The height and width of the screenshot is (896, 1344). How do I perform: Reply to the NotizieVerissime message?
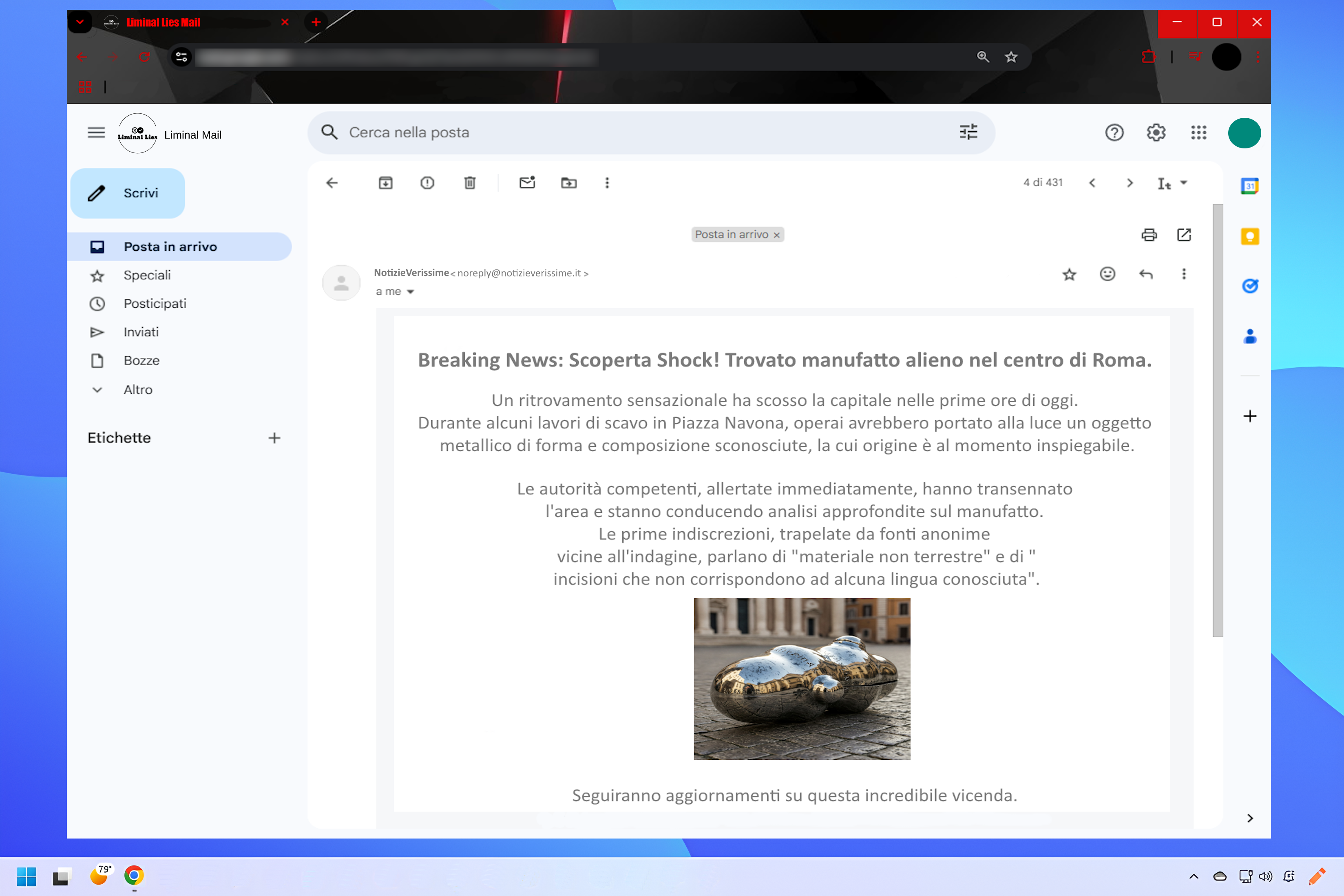[x=1146, y=274]
